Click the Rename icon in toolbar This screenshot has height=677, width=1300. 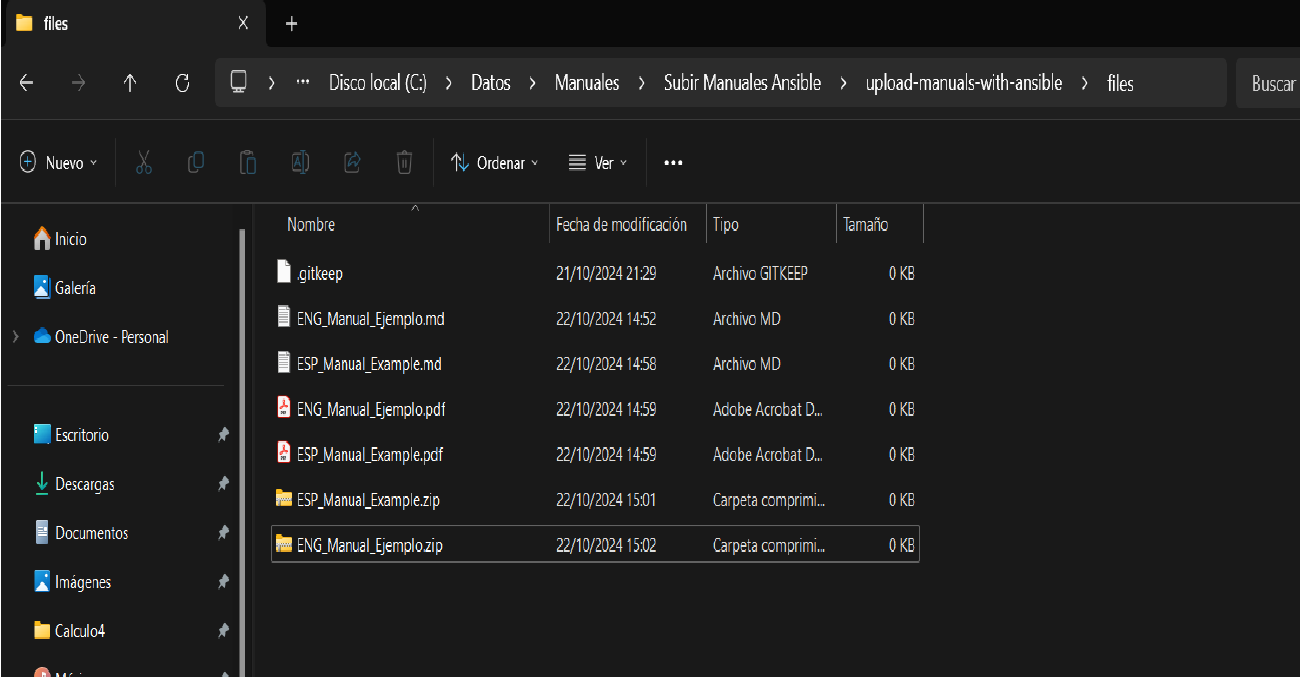pyautogui.click(x=300, y=162)
